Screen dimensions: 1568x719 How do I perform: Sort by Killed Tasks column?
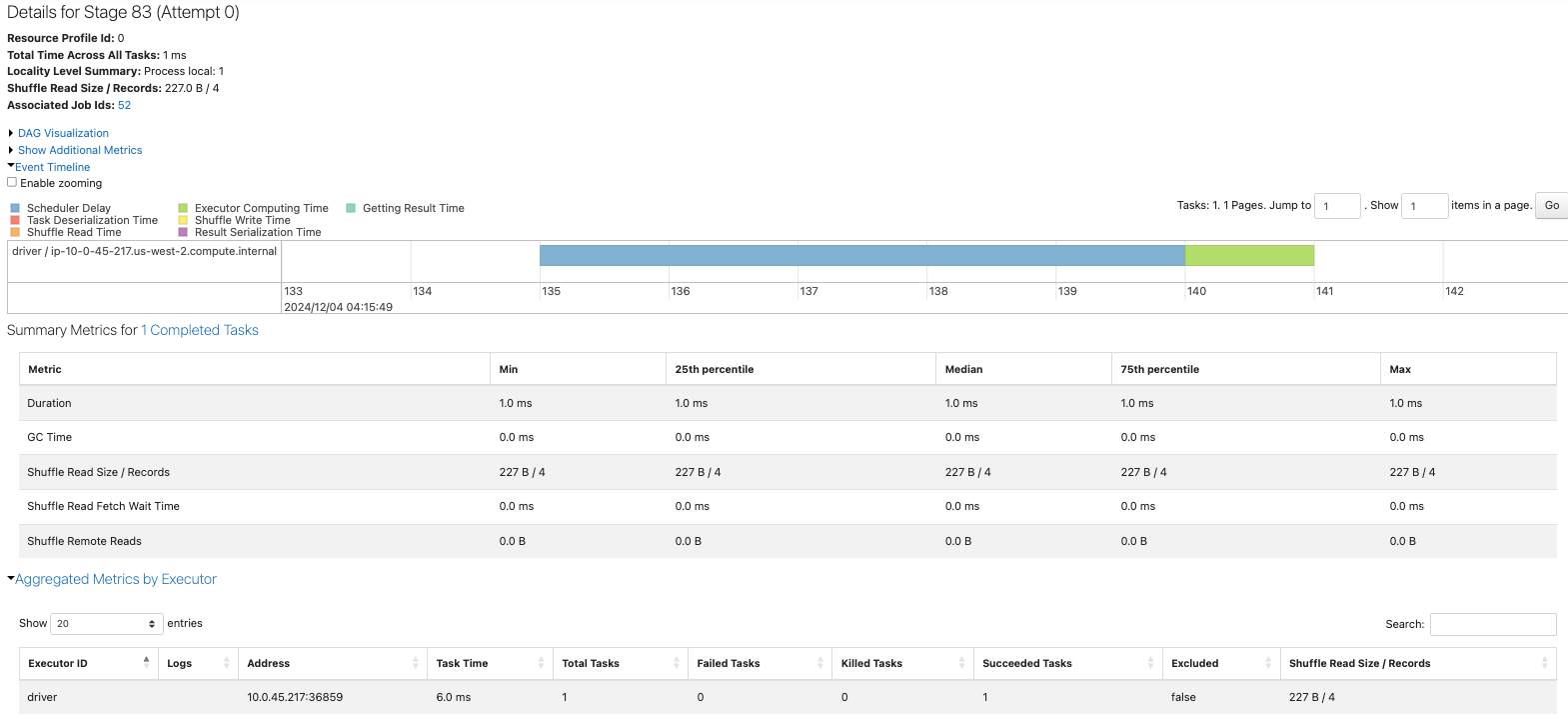tap(902, 663)
